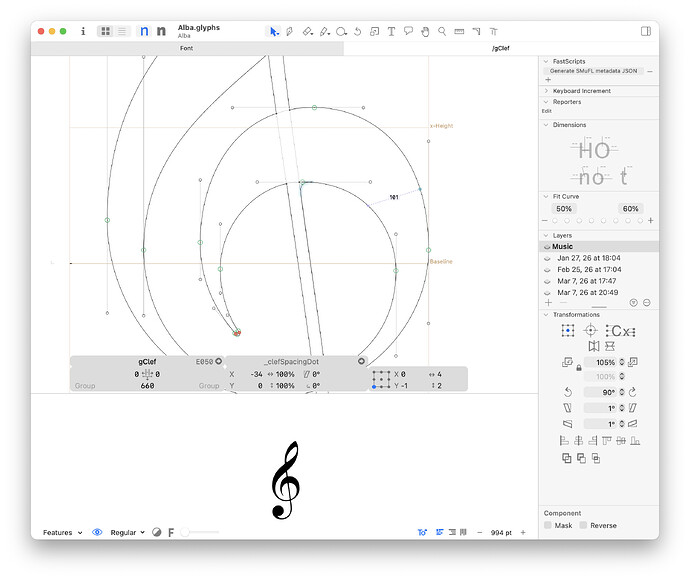
Task: Collapse the Fit Curve section
Action: click(546, 197)
